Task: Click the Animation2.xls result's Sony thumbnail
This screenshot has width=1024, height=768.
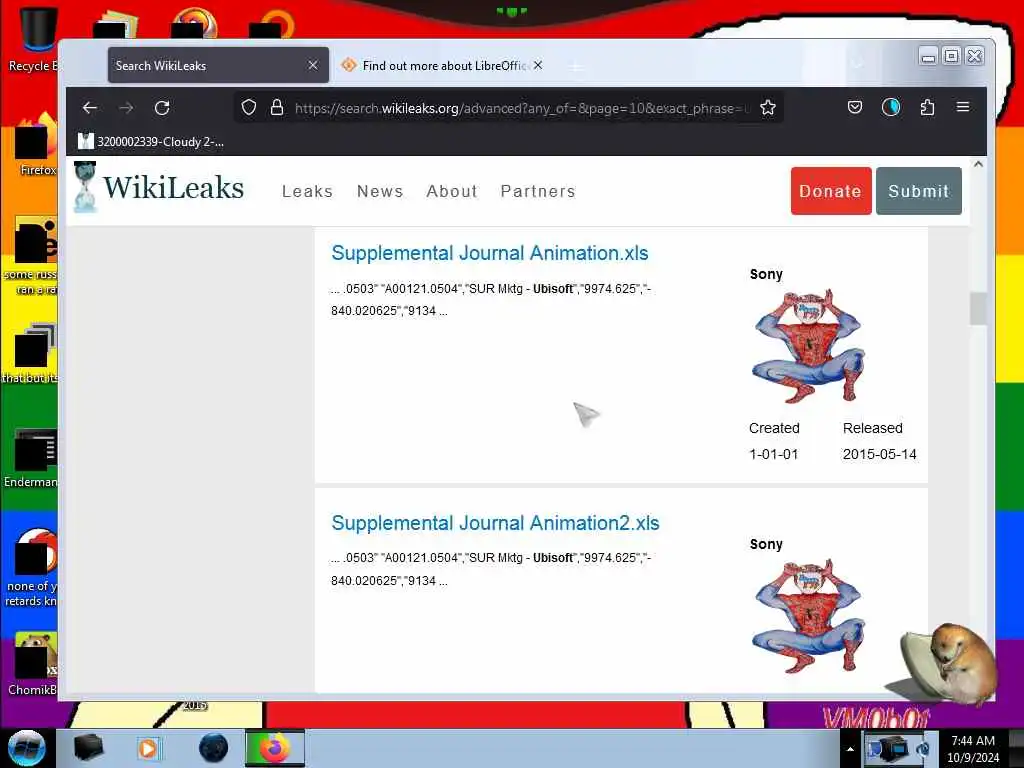Action: point(808,615)
